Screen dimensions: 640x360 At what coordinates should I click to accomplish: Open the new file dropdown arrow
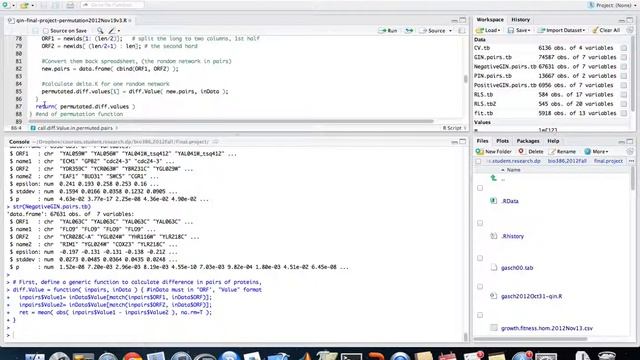13,5
